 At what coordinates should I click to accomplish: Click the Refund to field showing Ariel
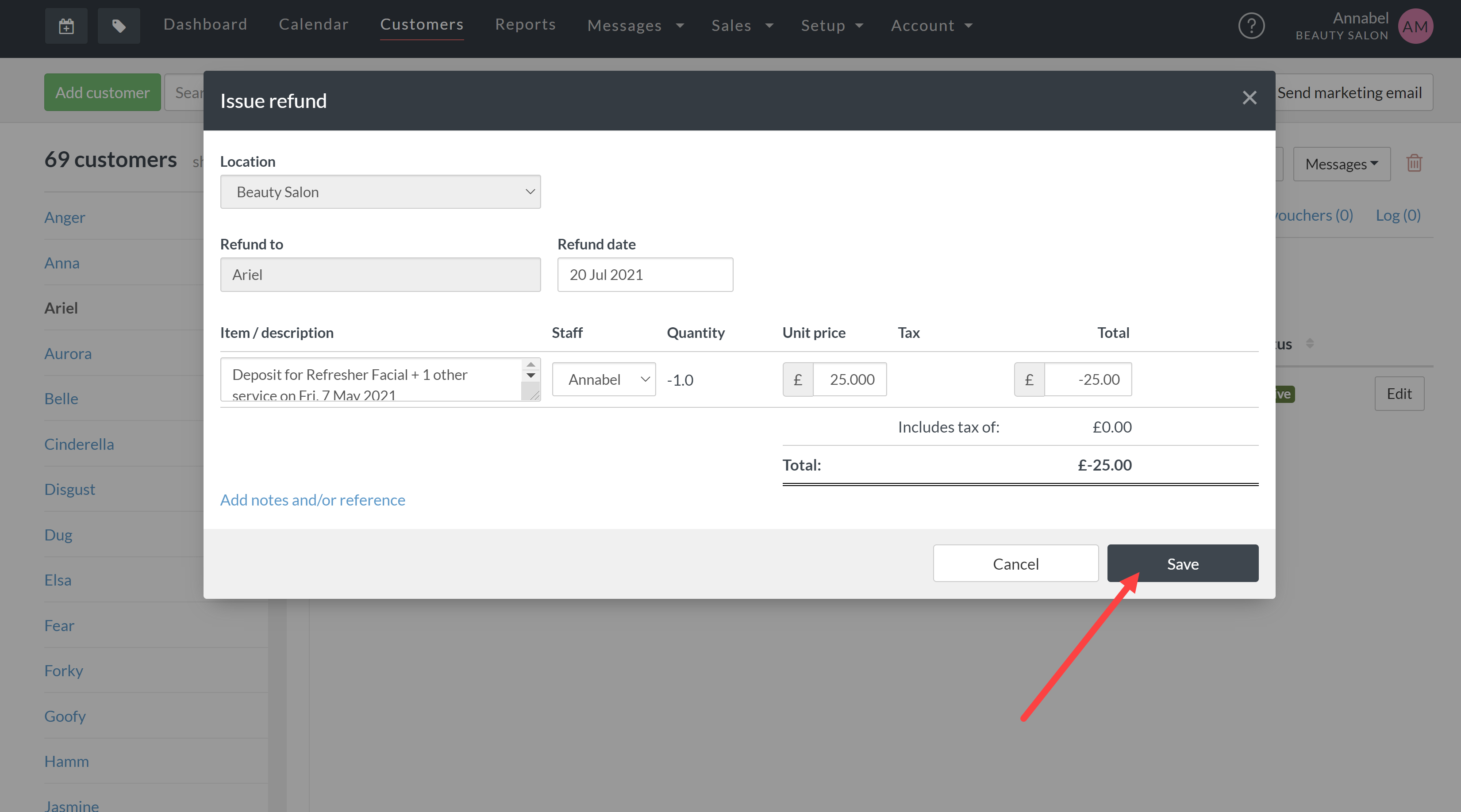[380, 275]
